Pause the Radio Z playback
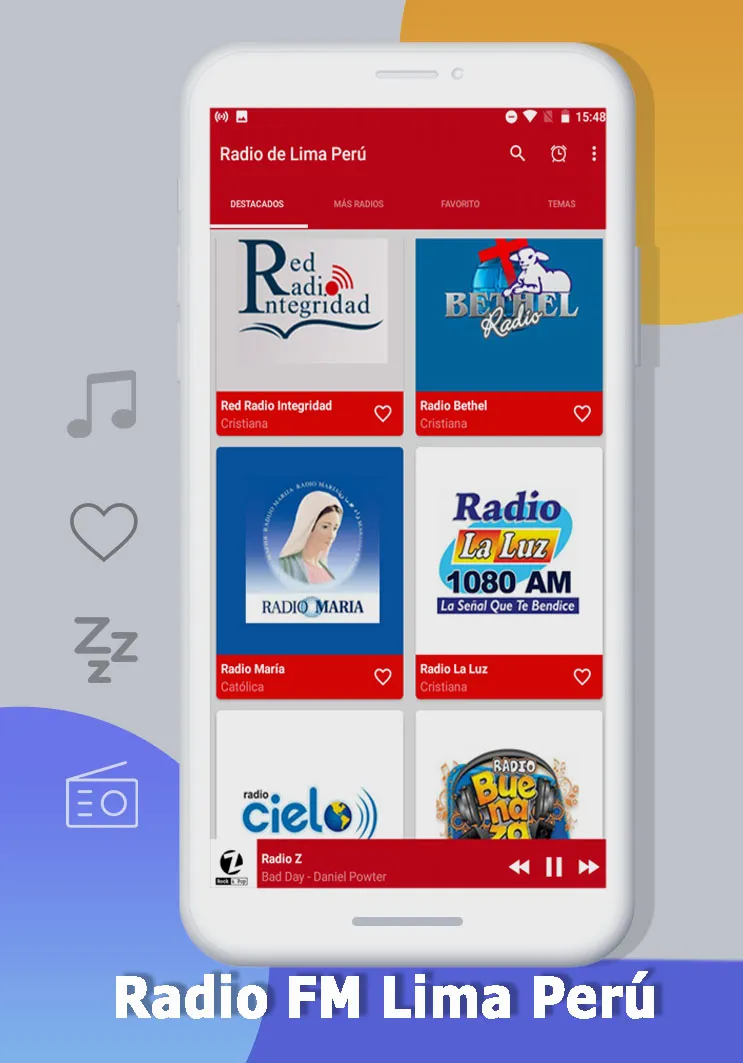Viewport: 743px width, 1063px height. pyautogui.click(x=554, y=867)
